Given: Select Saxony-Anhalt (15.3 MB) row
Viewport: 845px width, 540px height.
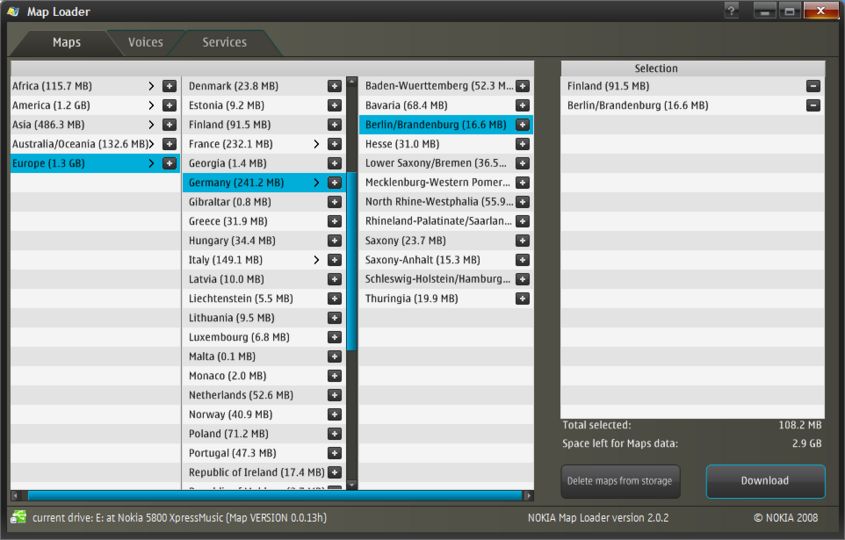Looking at the screenshot, I should (446, 260).
